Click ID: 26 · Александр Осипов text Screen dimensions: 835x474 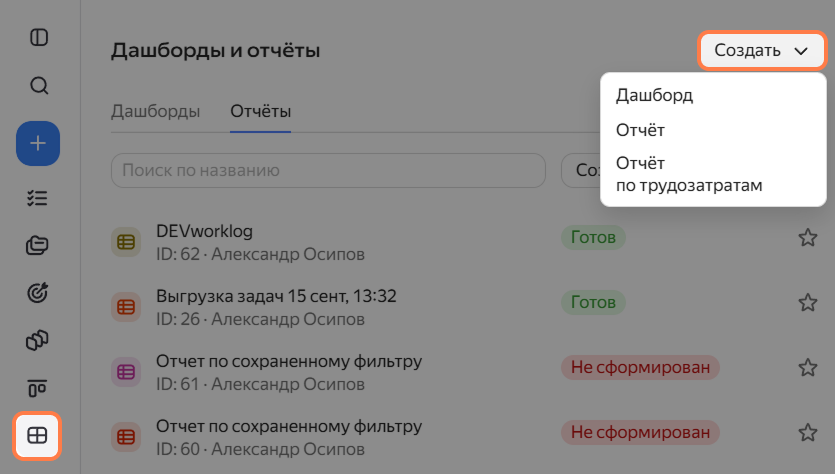click(x=260, y=320)
